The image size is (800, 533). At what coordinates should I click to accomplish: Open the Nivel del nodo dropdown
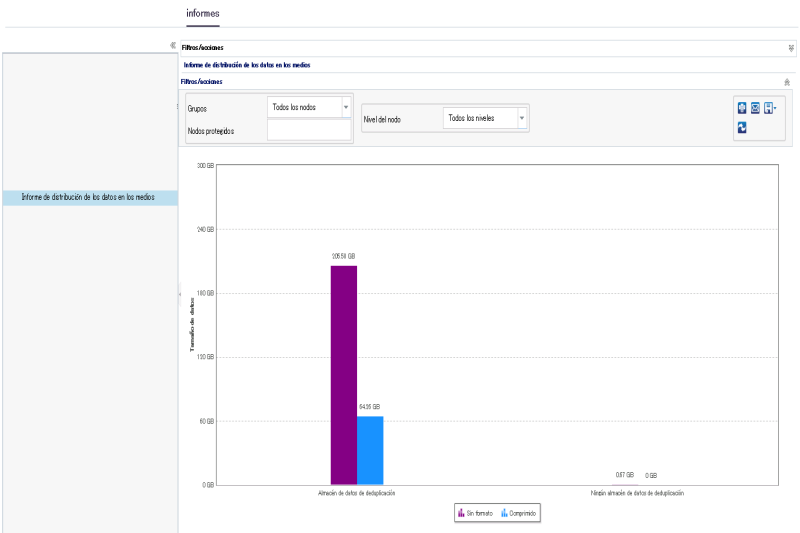(522, 118)
